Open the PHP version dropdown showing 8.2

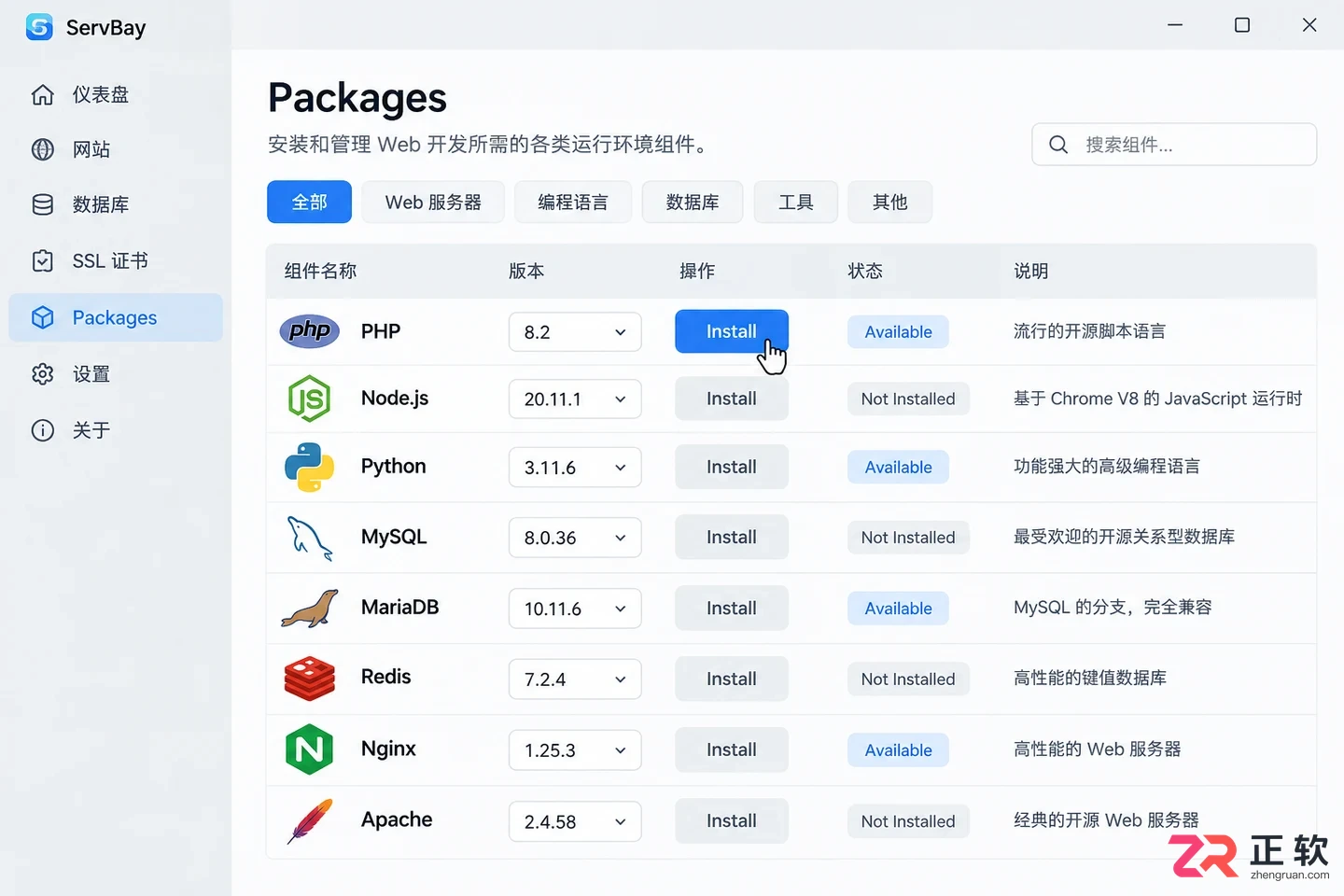coord(575,332)
